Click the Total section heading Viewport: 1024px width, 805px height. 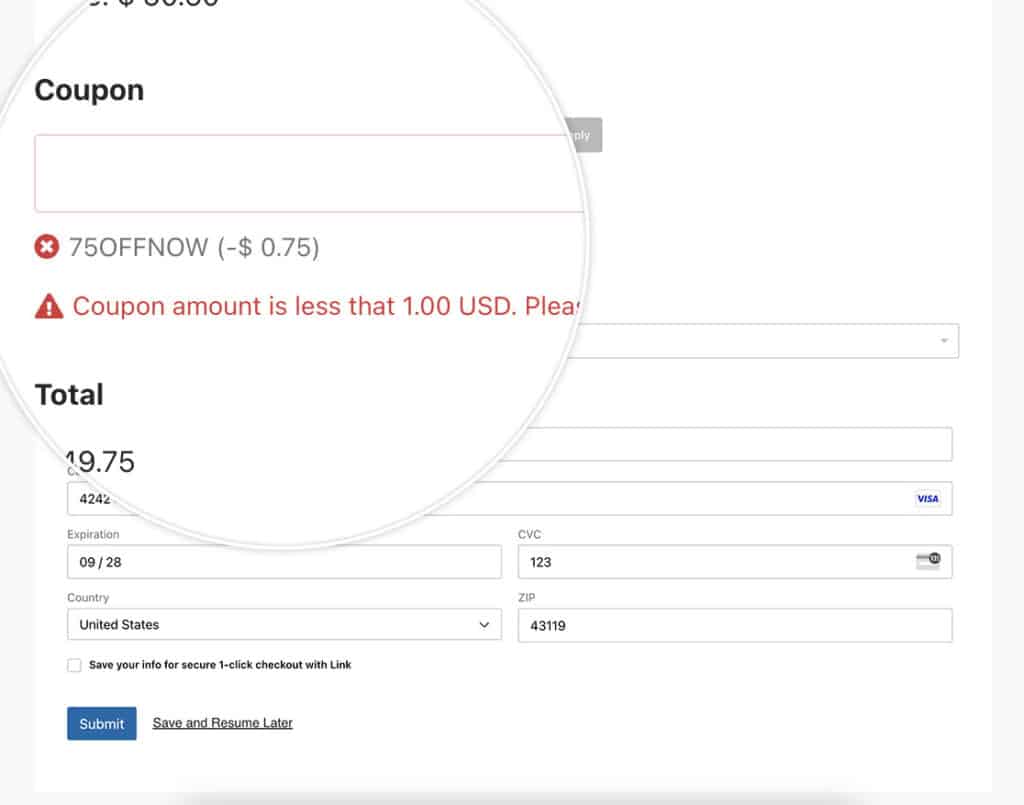[x=70, y=394]
